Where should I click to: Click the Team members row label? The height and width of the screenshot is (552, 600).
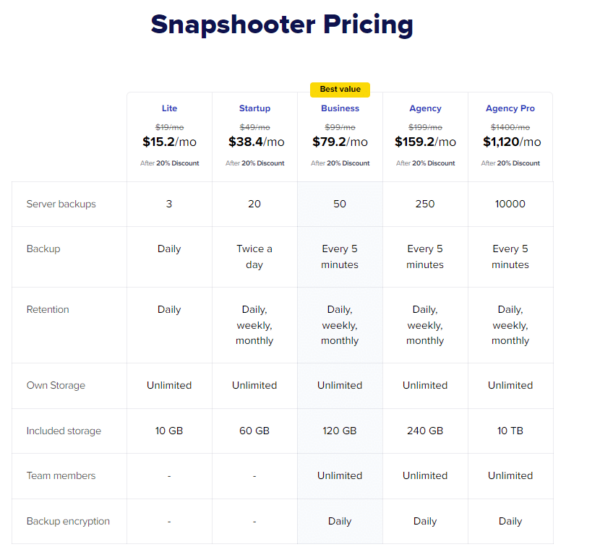pos(61,476)
